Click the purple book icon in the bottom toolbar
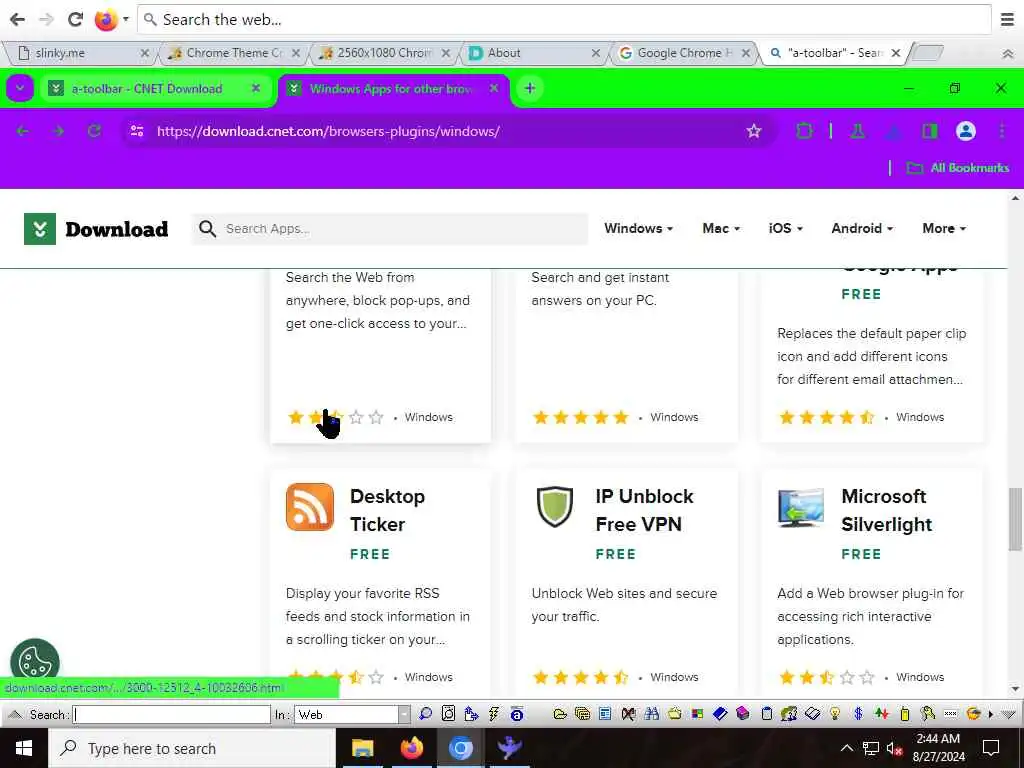Image resolution: width=1024 pixels, height=768 pixels. coord(743,714)
